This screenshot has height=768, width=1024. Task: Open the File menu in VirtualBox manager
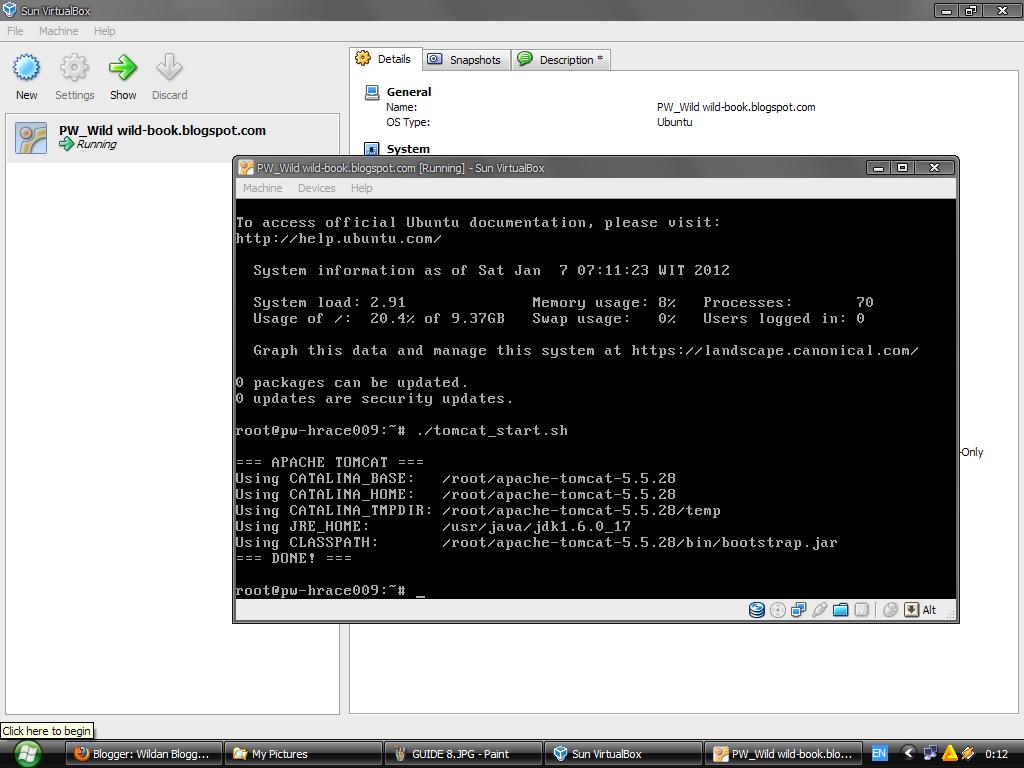15,31
